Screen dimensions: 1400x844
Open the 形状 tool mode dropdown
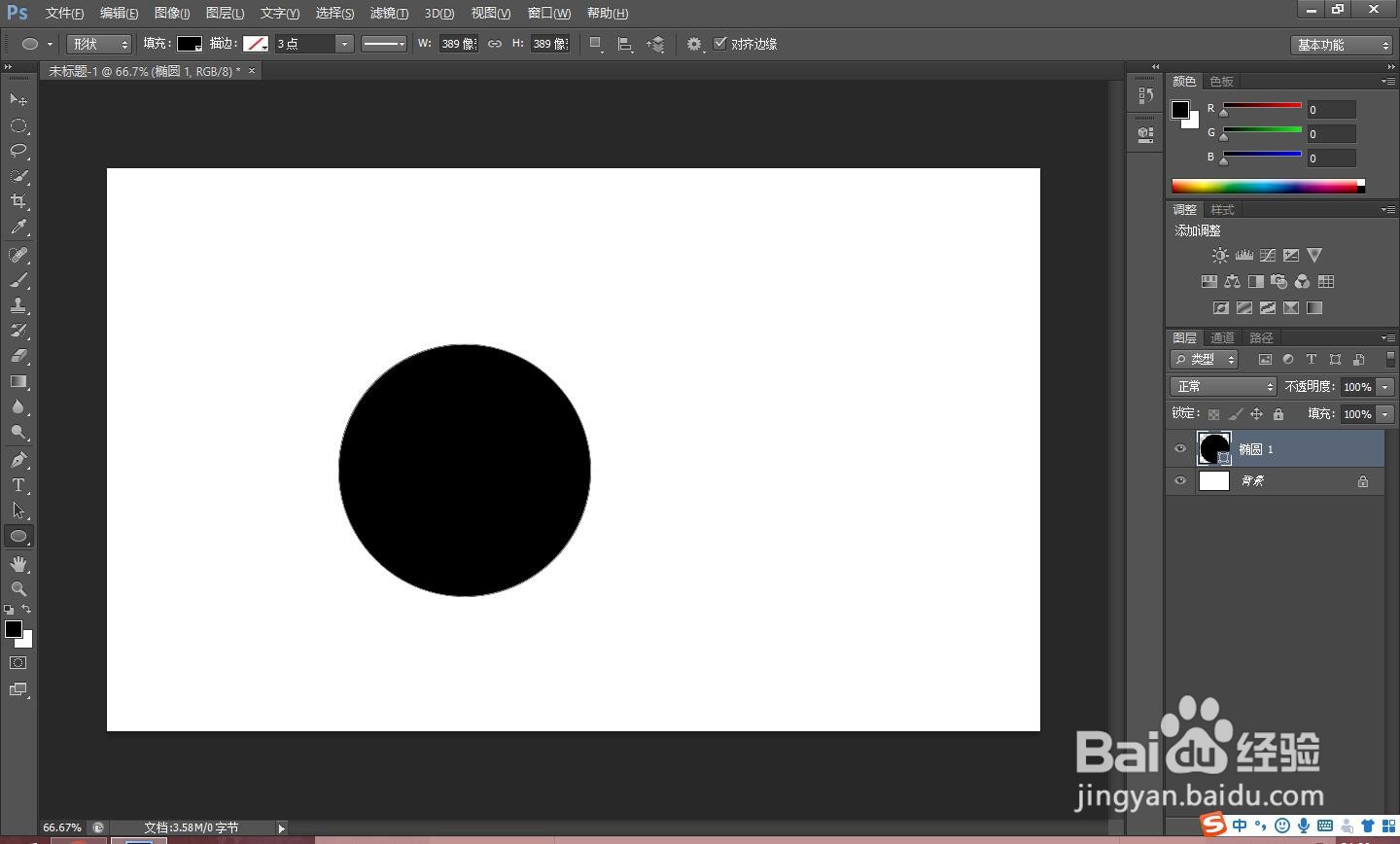(x=98, y=44)
